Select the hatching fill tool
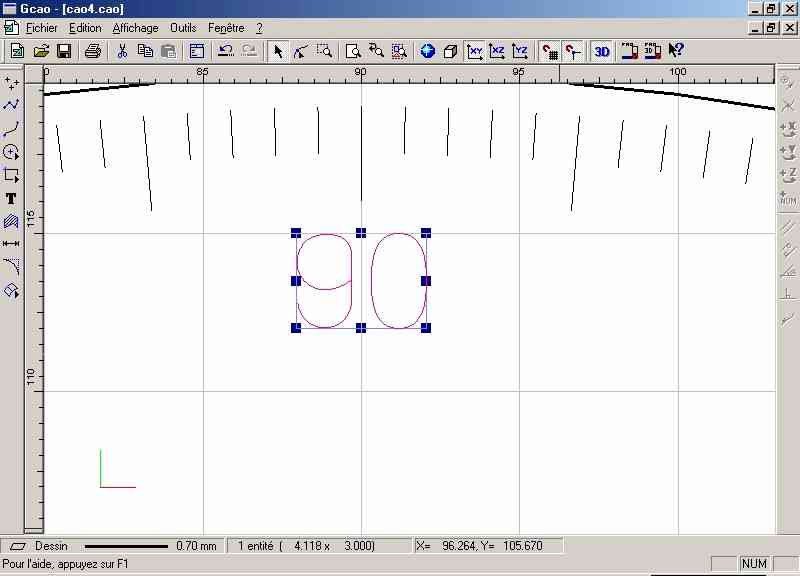The image size is (800, 576). coord(11,221)
